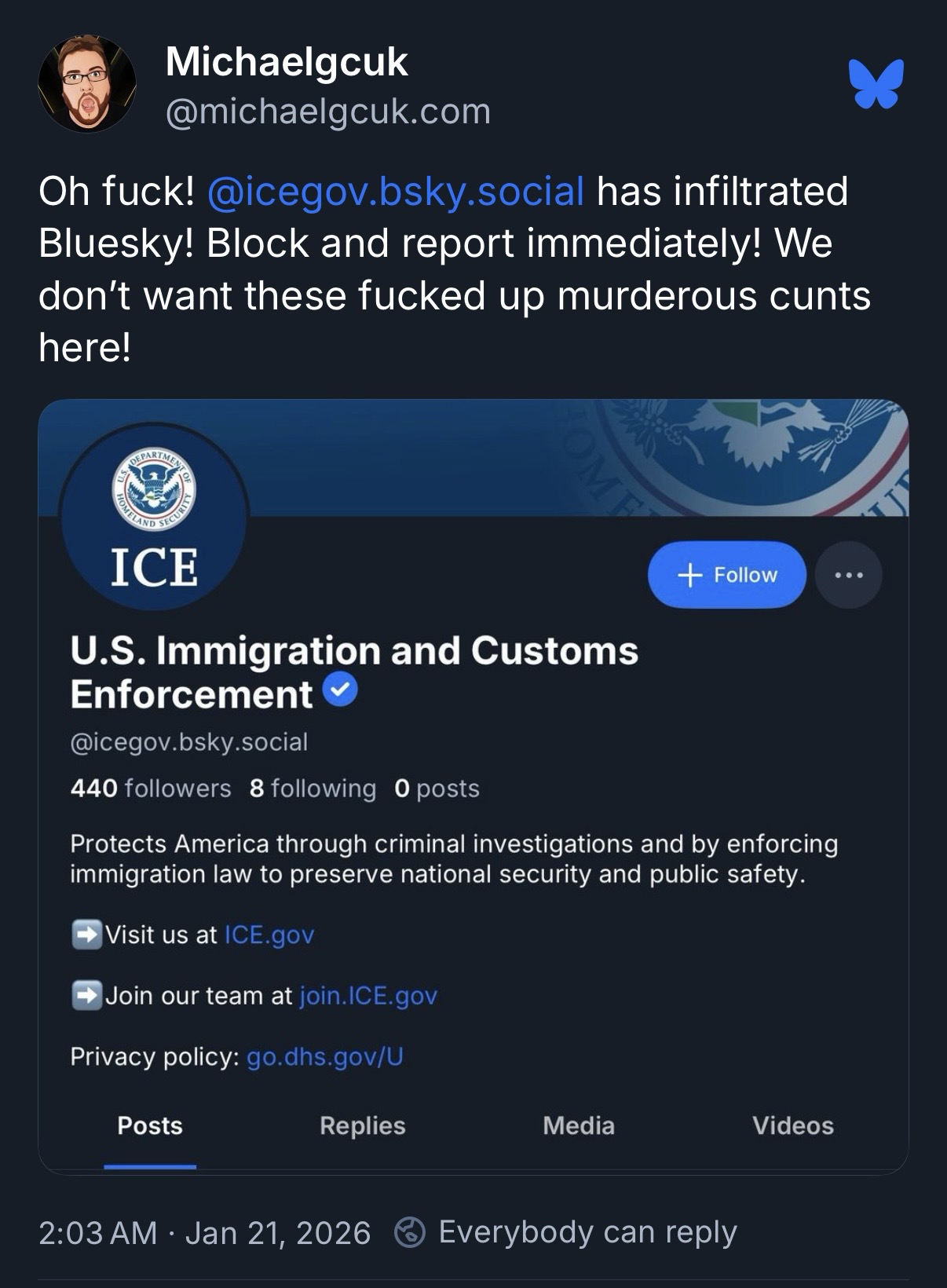Open Michaelgcuk's profile avatar
Screen dimensions: 947x1288
pyautogui.click(x=87, y=83)
